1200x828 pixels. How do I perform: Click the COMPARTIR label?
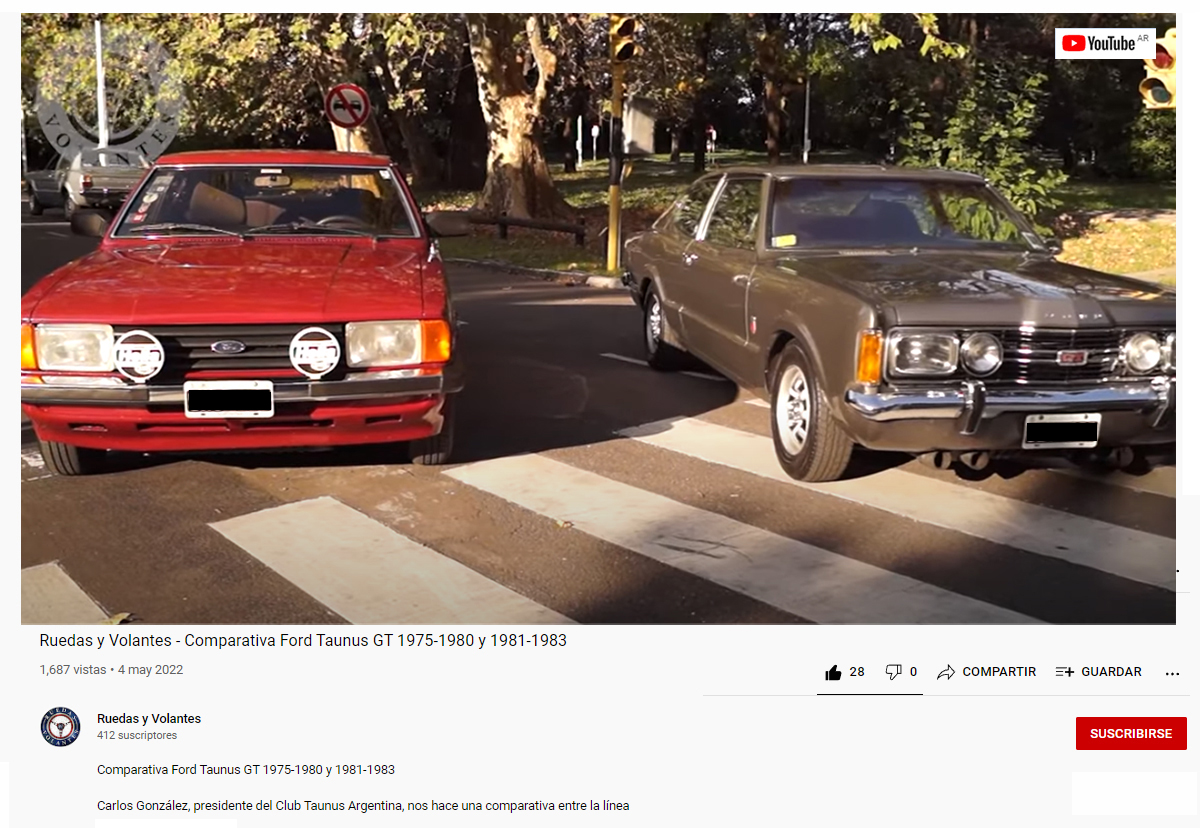pyautogui.click(x=999, y=672)
